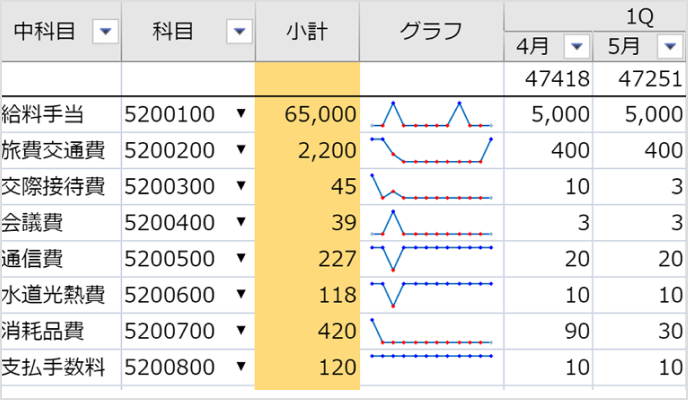688x400 pixels.
Task: Expand the 5200400 account code dropdown
Action: click(x=241, y=222)
